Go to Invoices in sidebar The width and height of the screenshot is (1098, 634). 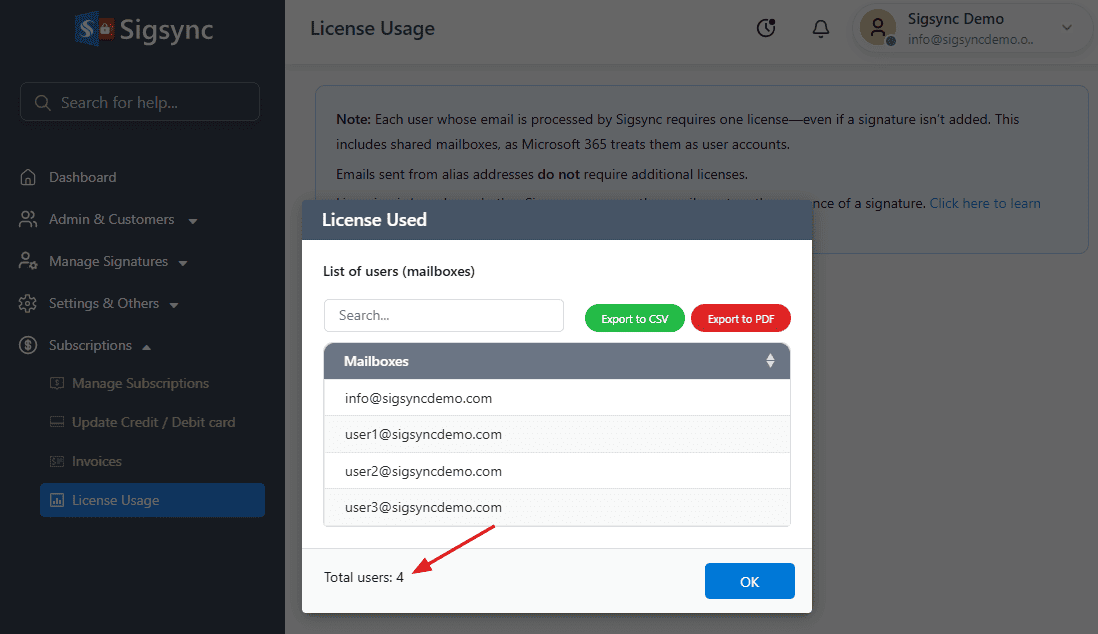pos(96,461)
